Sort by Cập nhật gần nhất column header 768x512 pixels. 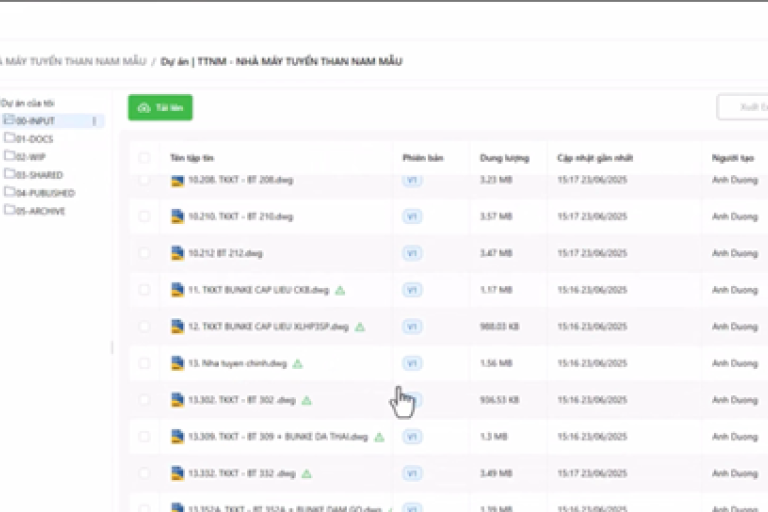pos(594,158)
